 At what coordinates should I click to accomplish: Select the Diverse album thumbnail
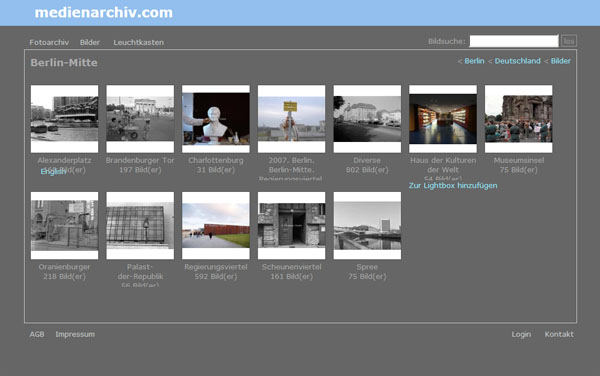click(x=367, y=119)
